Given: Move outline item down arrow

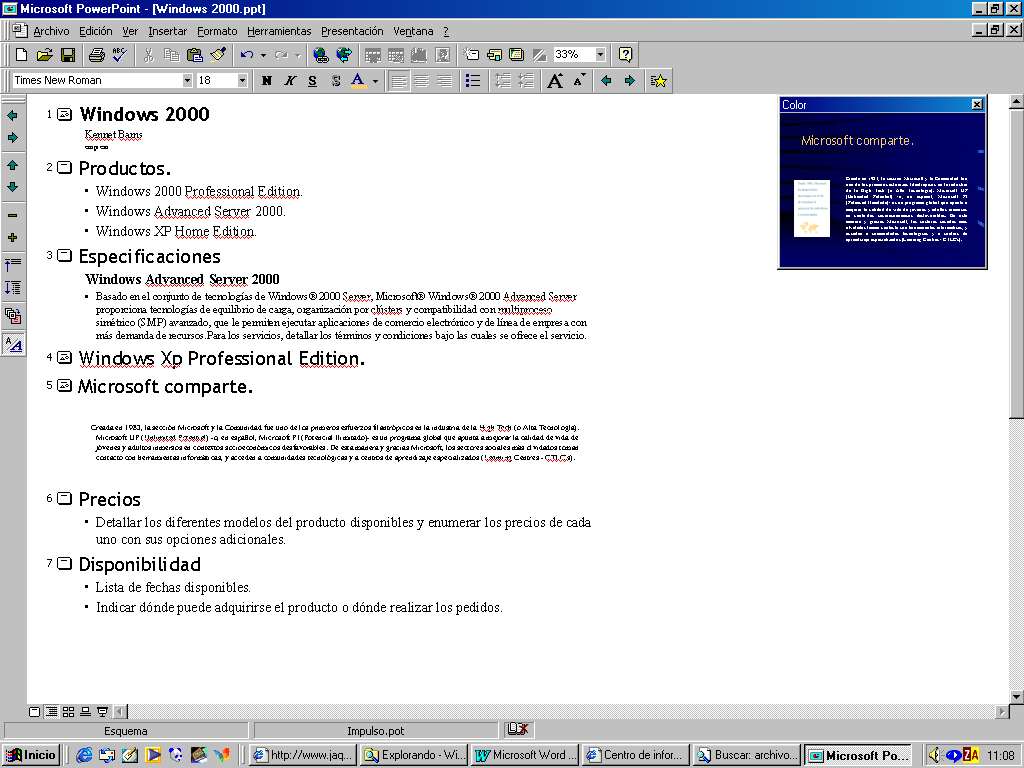Looking at the screenshot, I should (12, 187).
